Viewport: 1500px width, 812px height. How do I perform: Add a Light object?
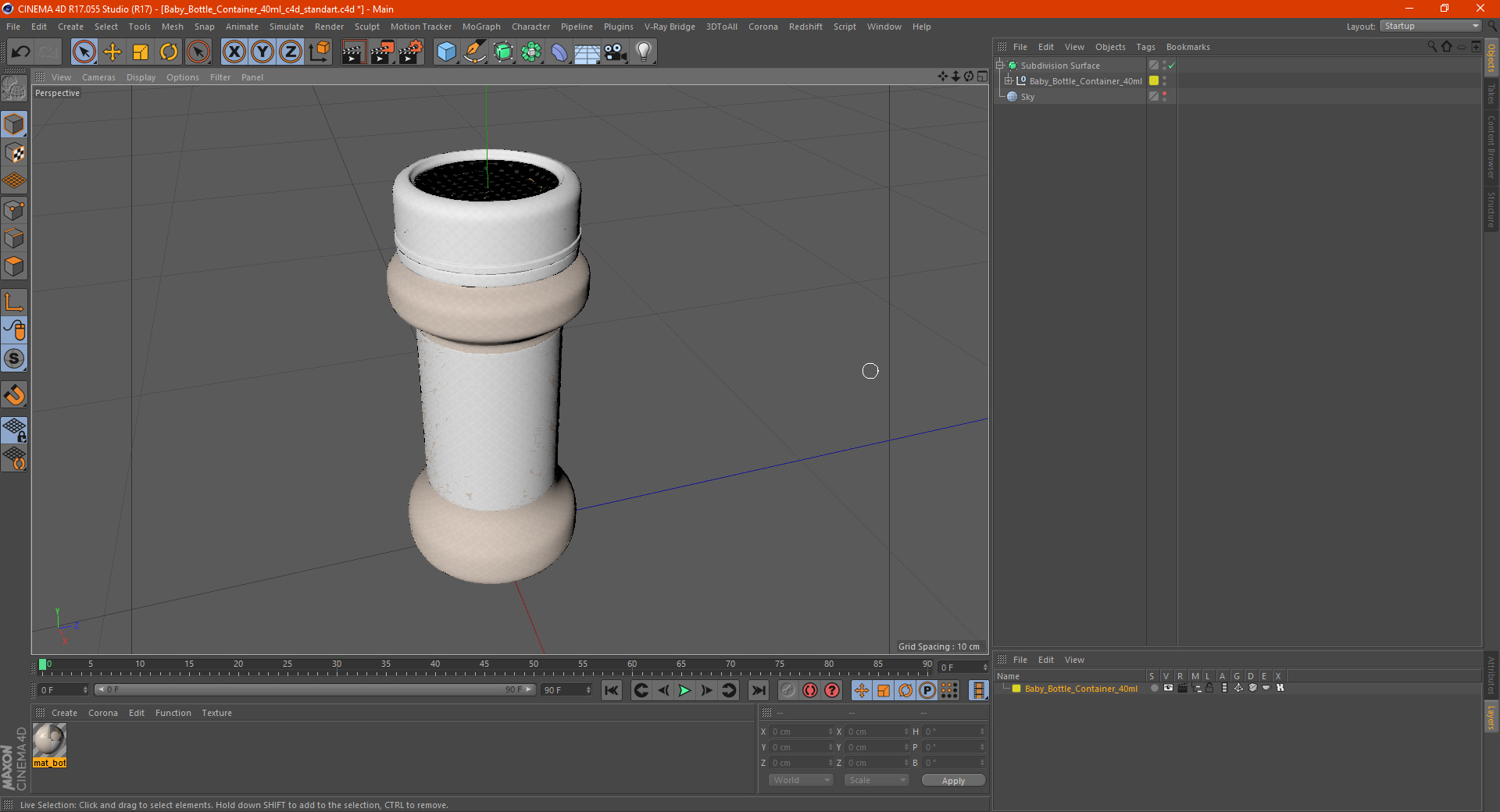pos(644,52)
